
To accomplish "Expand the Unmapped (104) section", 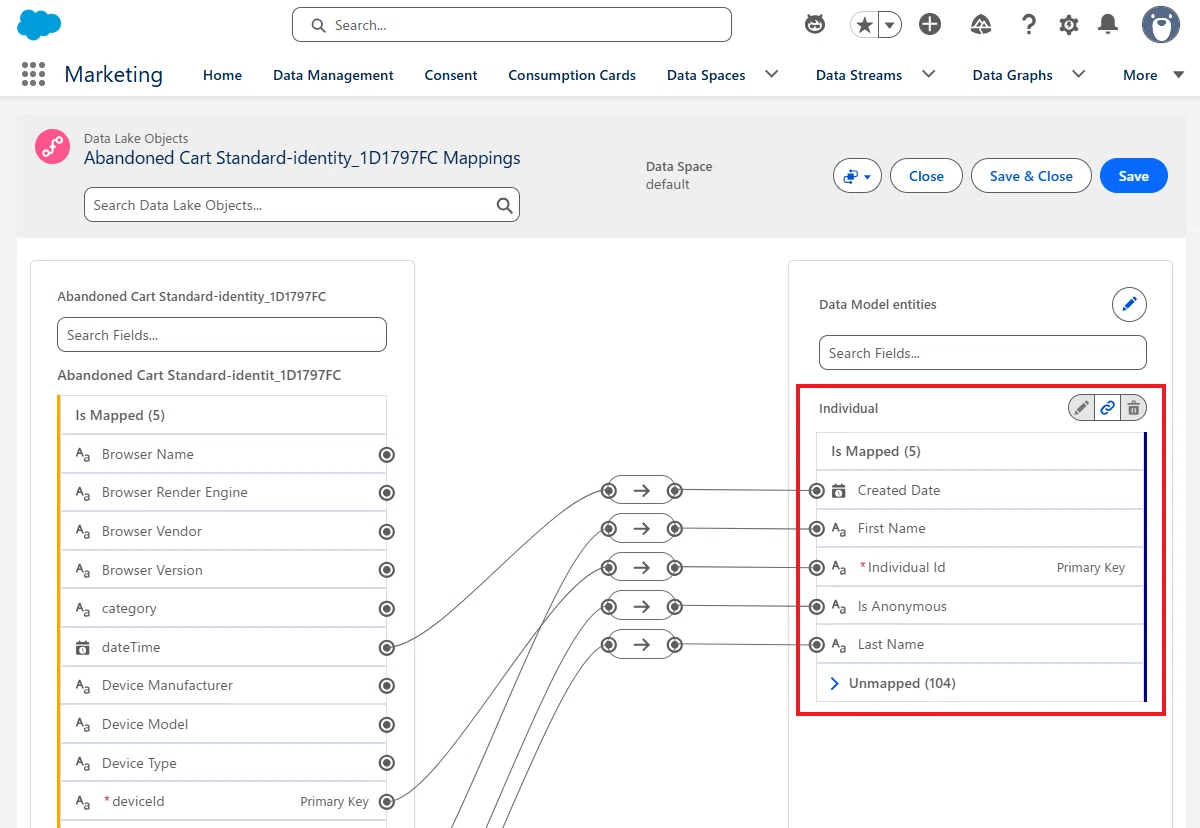I will (835, 683).
